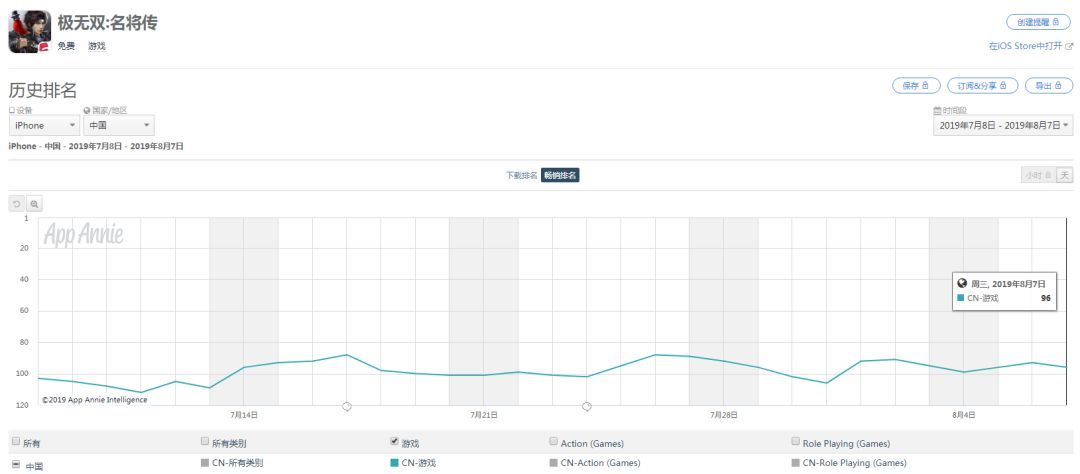Click the calendar icon next to 时间段
The height and width of the screenshot is (474, 1080).
937,111
